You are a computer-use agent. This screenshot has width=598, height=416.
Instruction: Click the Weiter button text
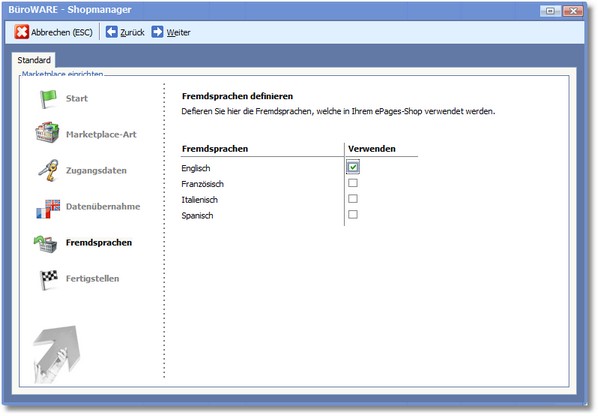click(x=178, y=32)
